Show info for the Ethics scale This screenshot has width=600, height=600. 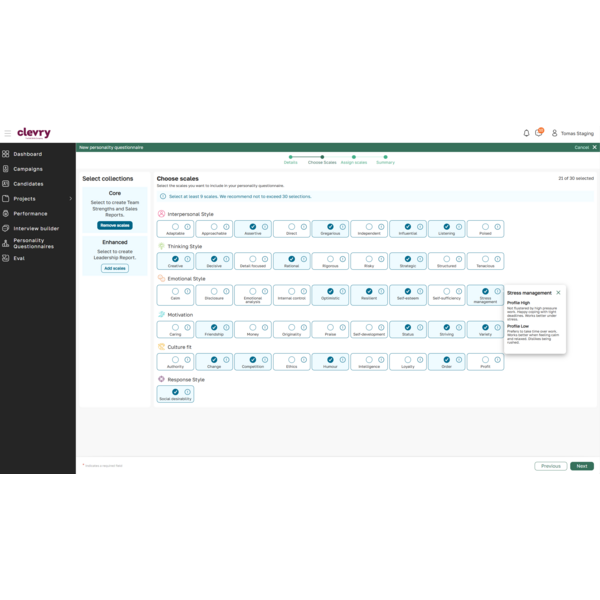click(x=304, y=360)
